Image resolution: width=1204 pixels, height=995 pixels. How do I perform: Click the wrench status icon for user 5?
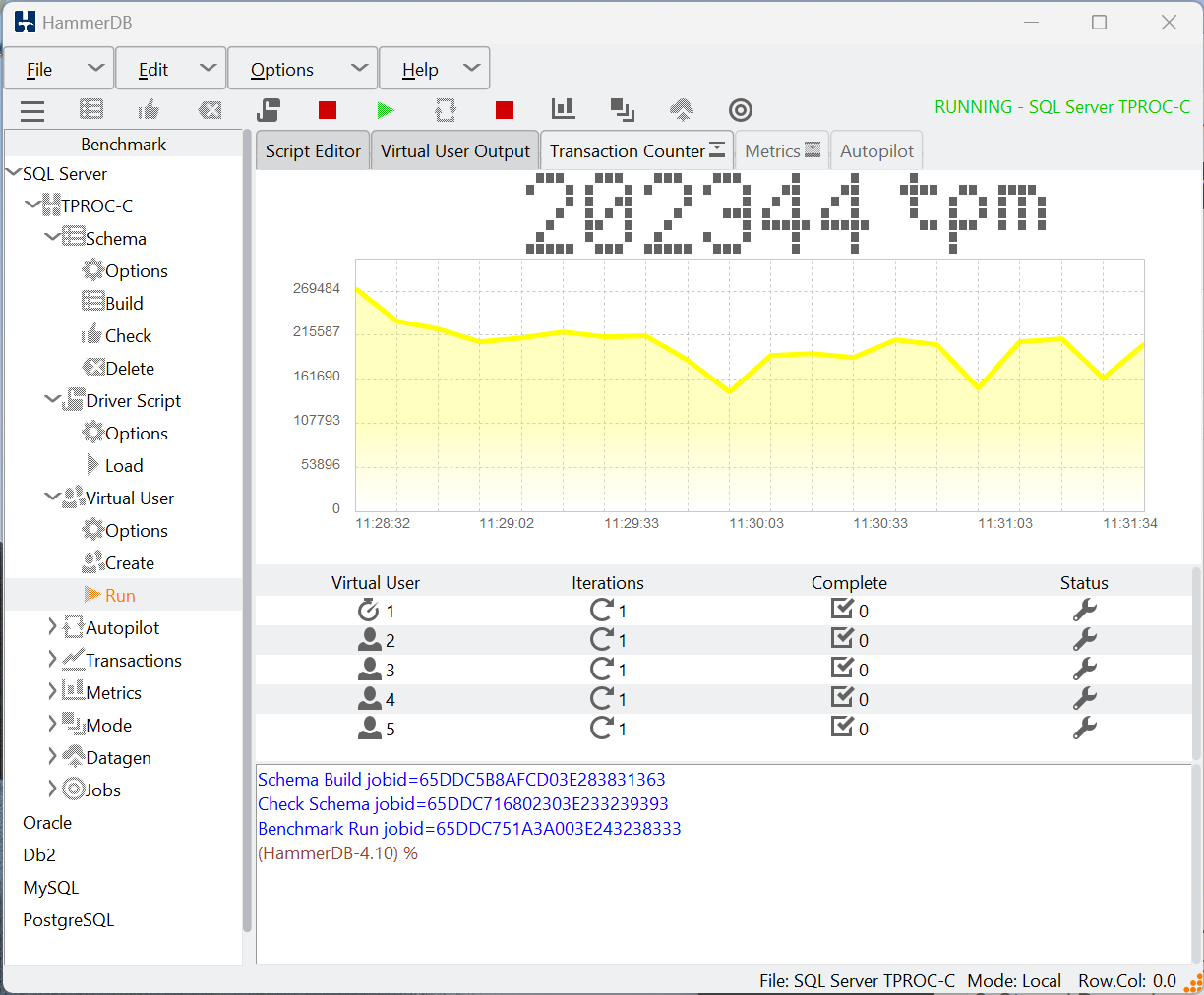click(x=1084, y=728)
